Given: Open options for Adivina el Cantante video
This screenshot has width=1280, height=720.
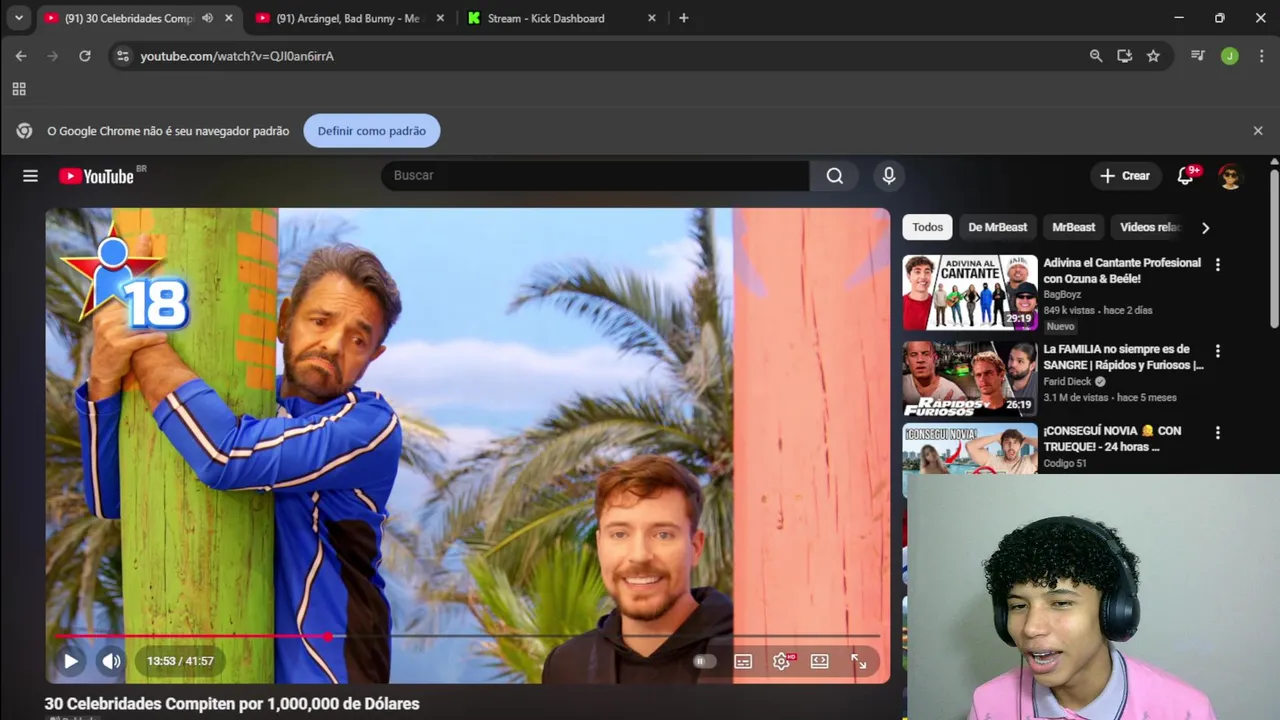Looking at the screenshot, I should (x=1217, y=265).
